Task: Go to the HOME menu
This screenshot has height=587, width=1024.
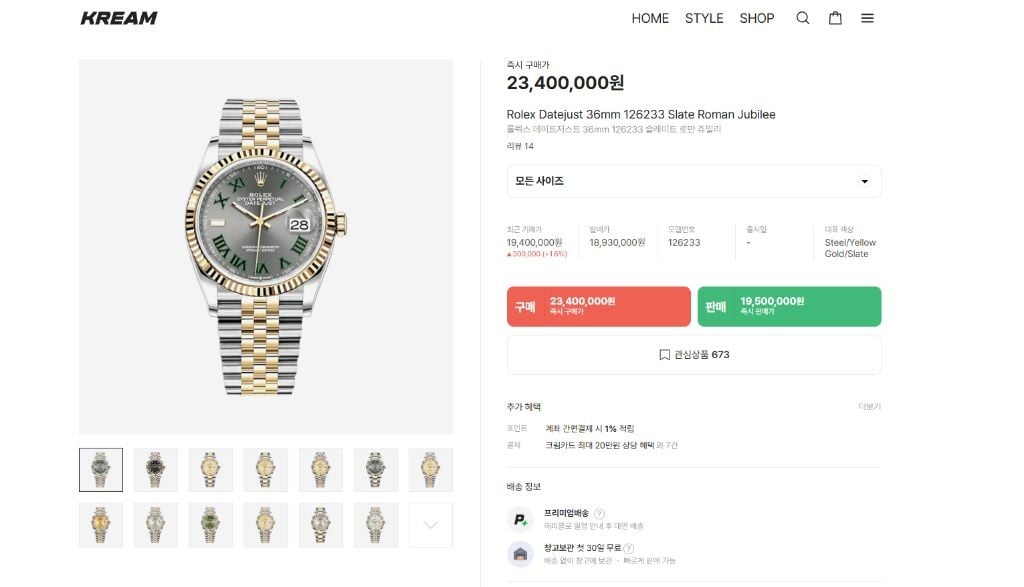Action: pos(650,18)
